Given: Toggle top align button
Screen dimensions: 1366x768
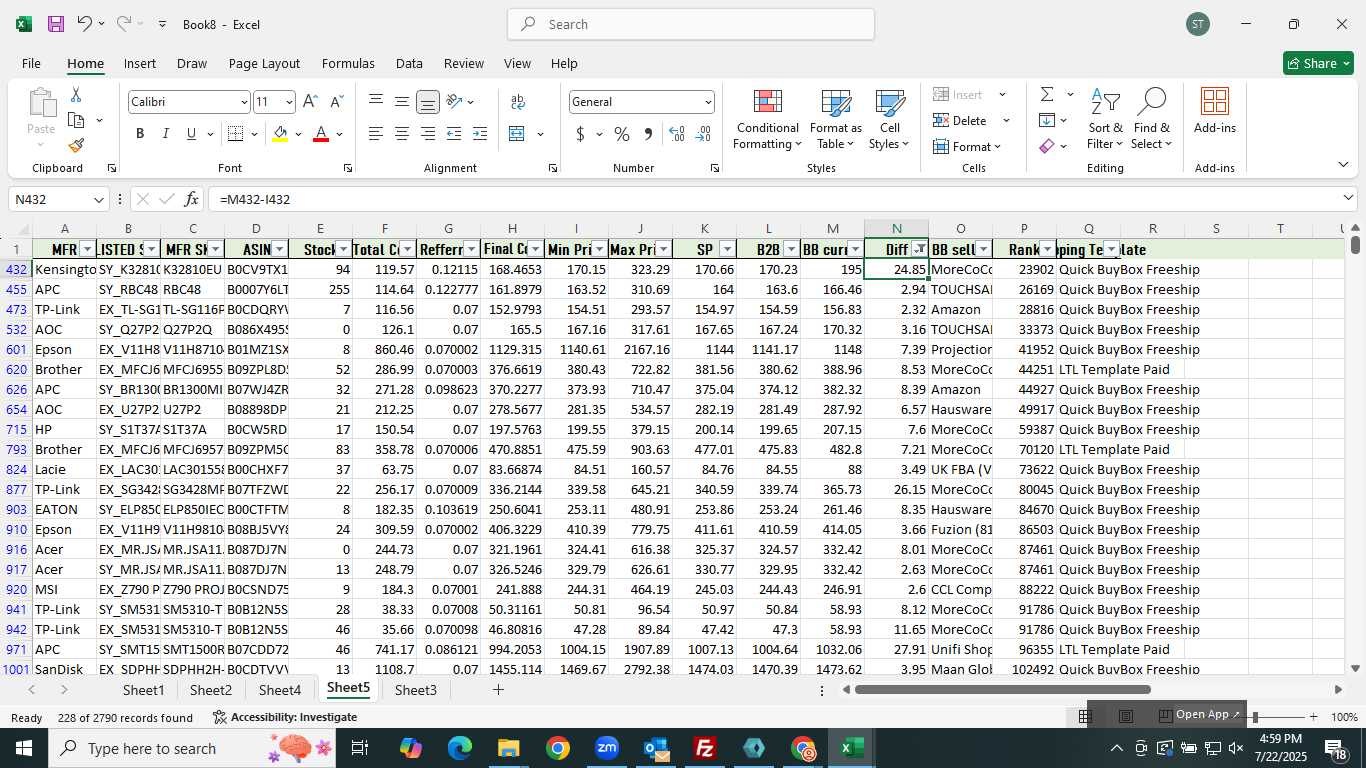Looking at the screenshot, I should [375, 102].
